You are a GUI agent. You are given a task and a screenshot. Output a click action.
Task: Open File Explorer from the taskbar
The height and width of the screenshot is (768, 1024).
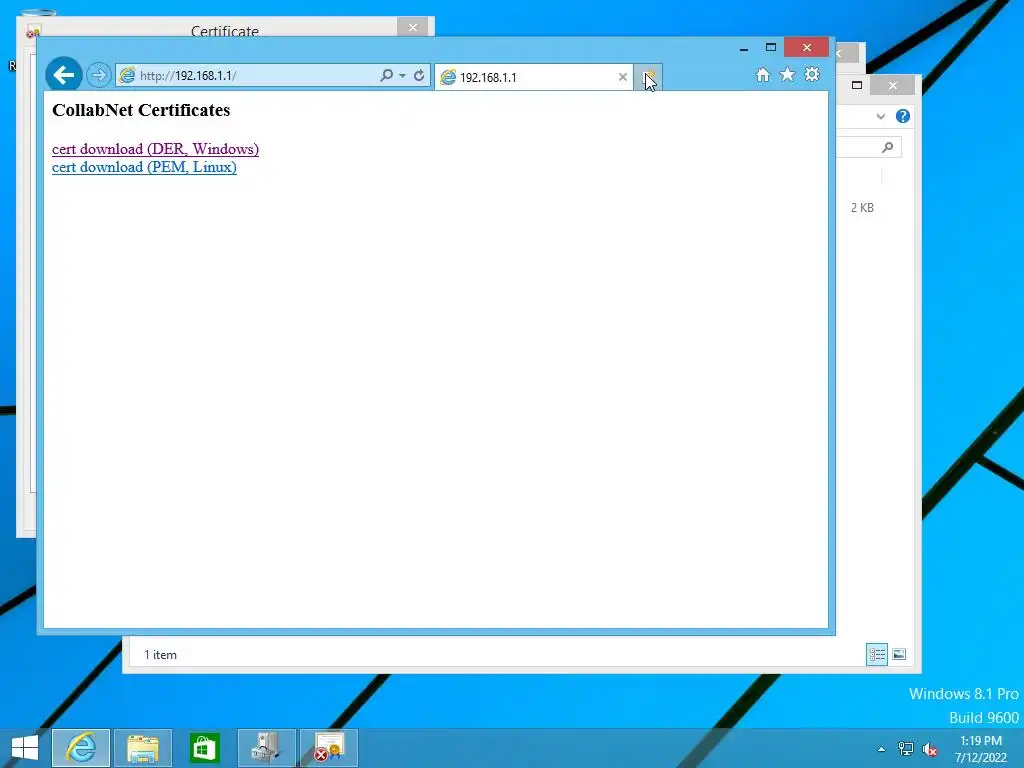click(x=143, y=748)
